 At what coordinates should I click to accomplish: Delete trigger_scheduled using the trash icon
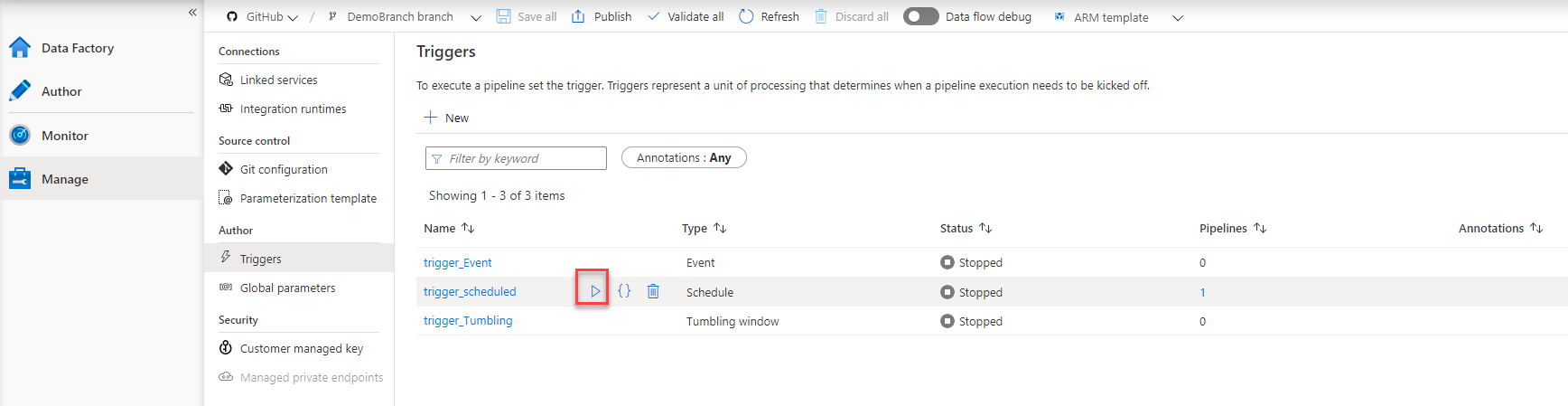click(x=653, y=291)
